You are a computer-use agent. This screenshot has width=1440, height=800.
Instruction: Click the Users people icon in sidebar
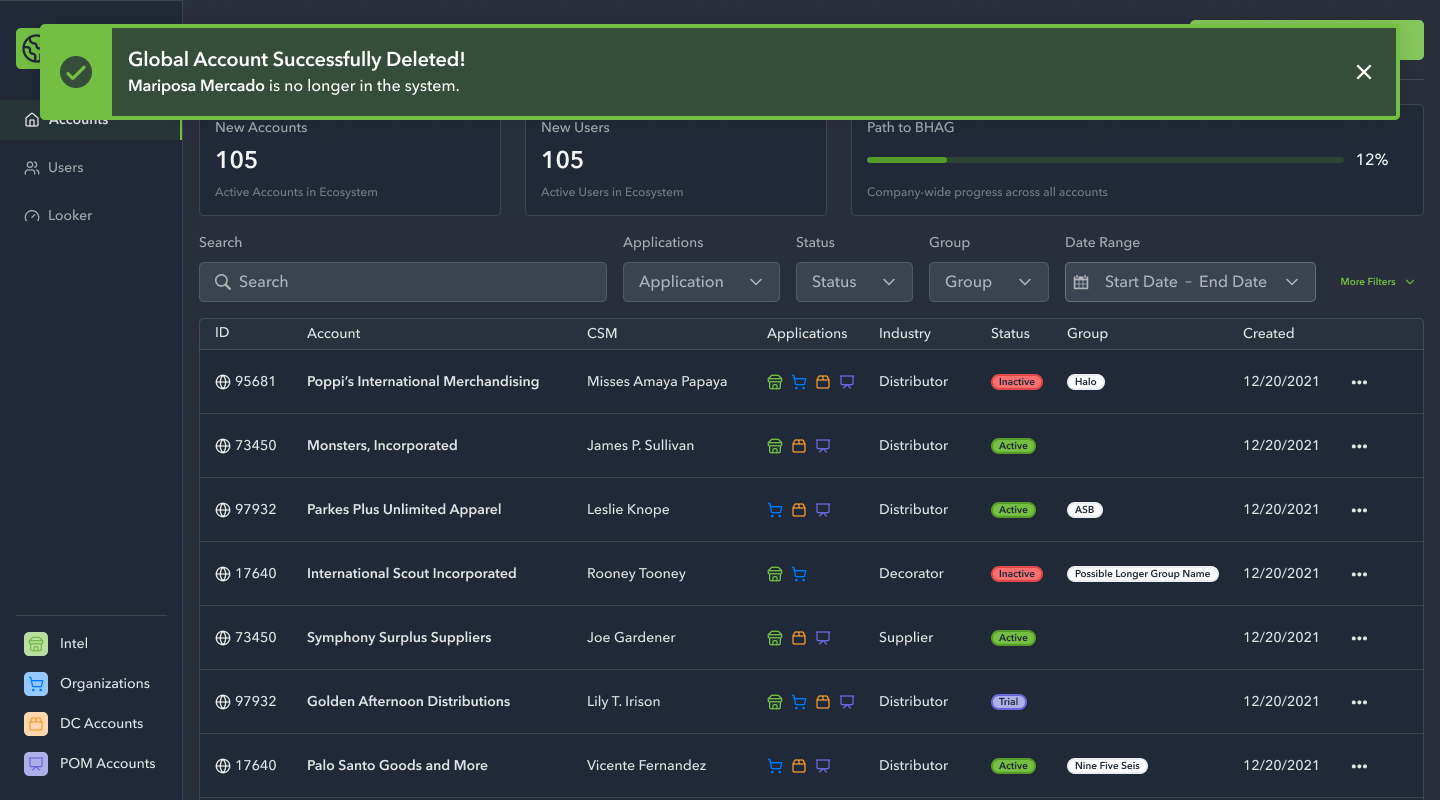tap(32, 168)
